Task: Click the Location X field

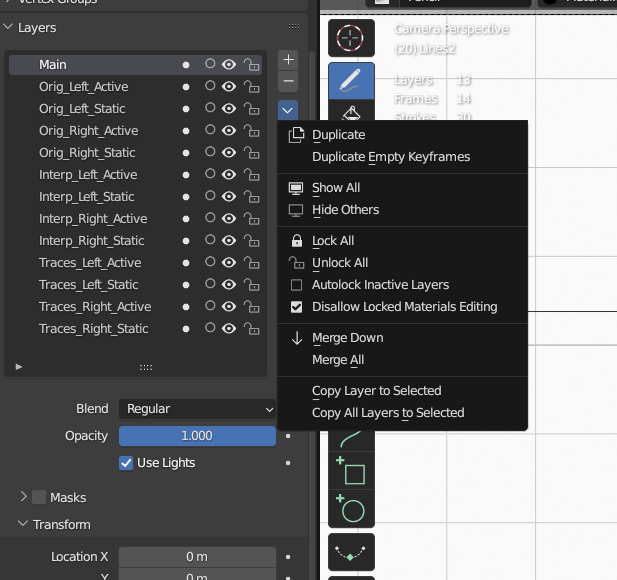Action: (x=197, y=557)
